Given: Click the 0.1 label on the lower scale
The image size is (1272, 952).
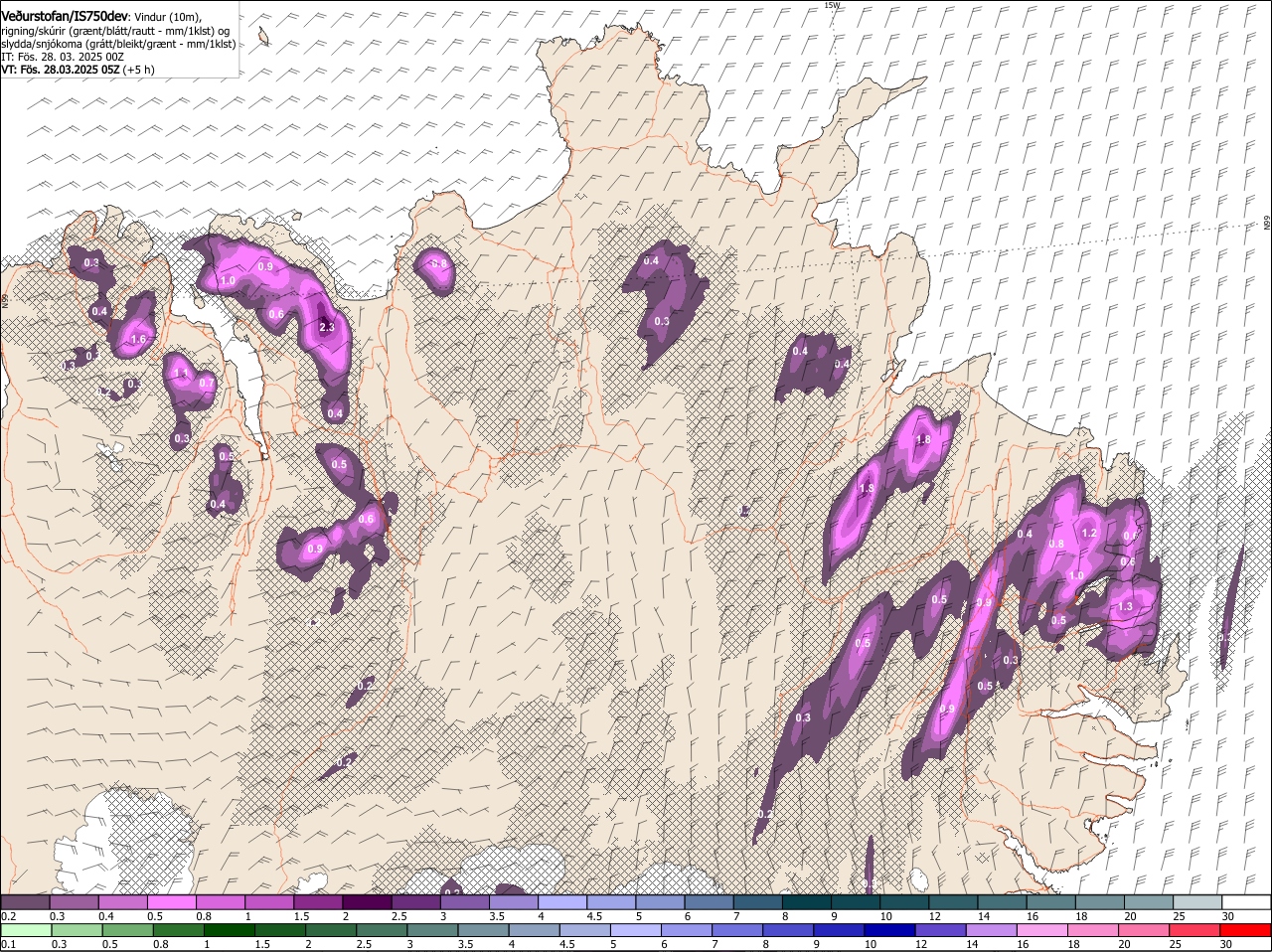Looking at the screenshot, I should [8, 944].
